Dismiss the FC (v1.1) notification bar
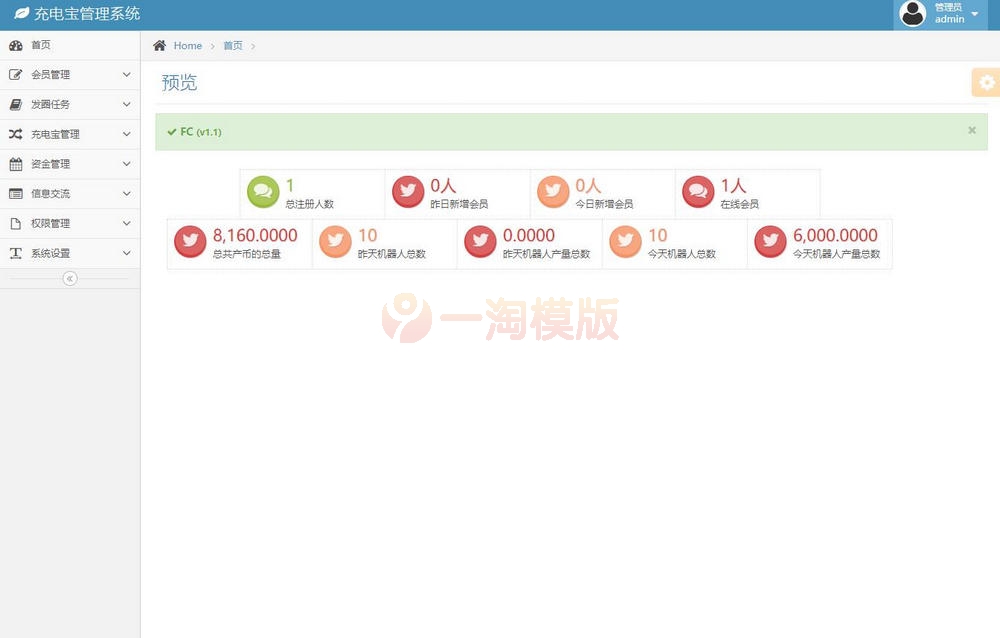Viewport: 1000px width, 638px height. coord(971,130)
